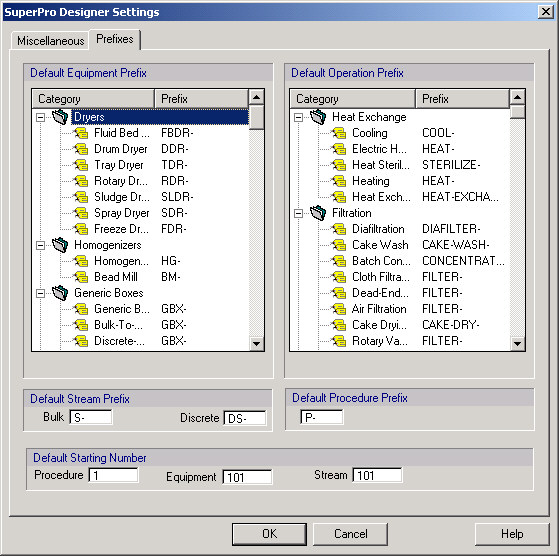Click the Cancel button

pos(350,534)
